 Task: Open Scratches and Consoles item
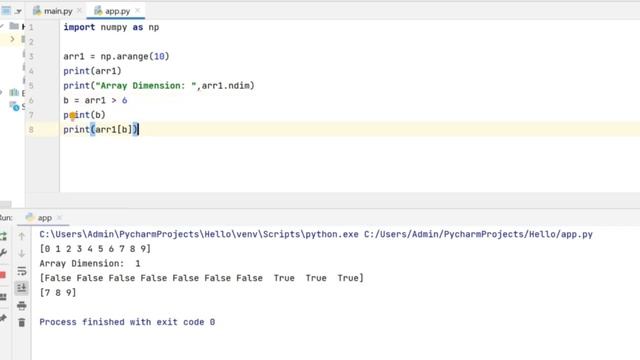tap(17, 107)
